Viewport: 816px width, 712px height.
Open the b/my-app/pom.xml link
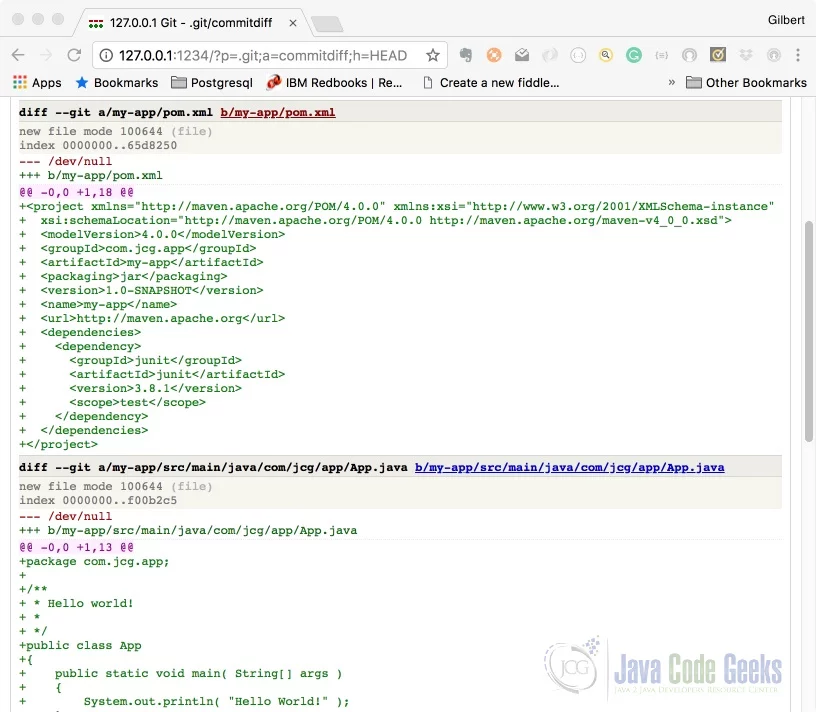point(278,112)
